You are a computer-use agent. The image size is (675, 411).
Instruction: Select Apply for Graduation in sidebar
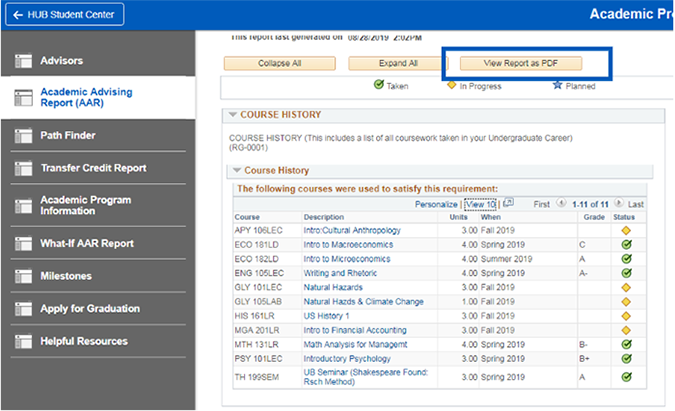(x=90, y=309)
